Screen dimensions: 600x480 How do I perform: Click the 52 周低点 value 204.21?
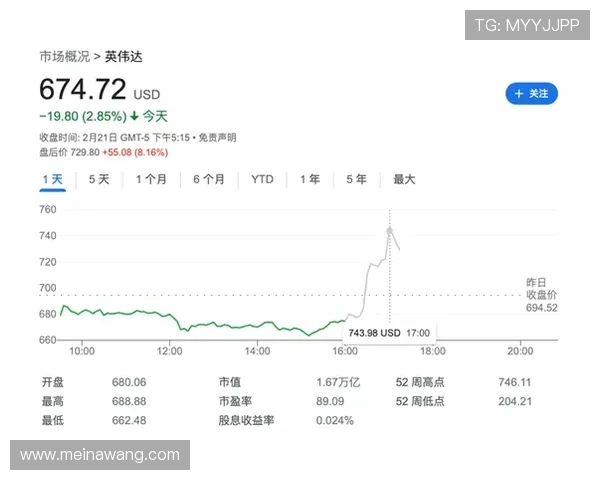(x=515, y=401)
